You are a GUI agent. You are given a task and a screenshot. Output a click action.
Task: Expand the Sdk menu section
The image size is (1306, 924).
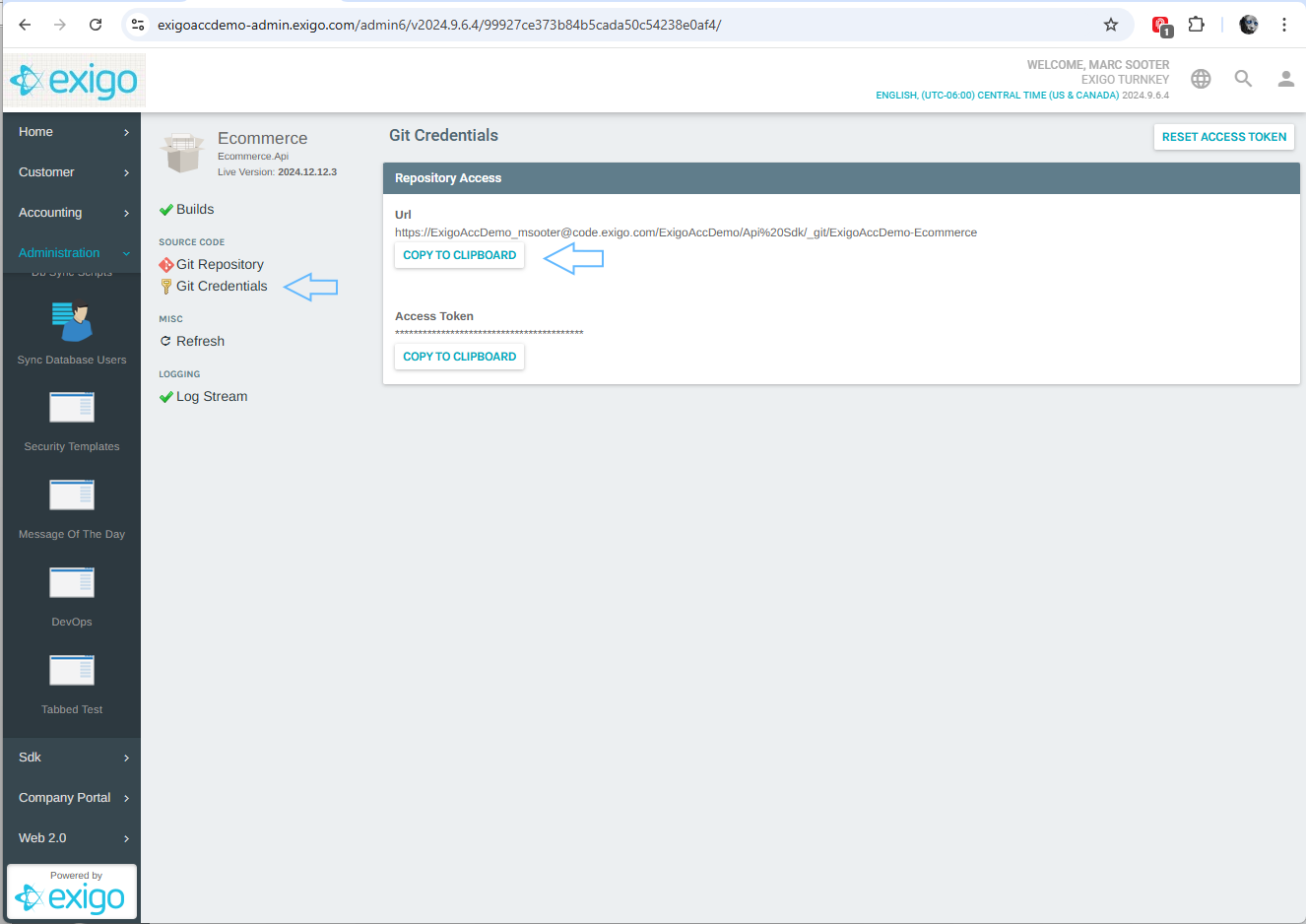tap(71, 758)
